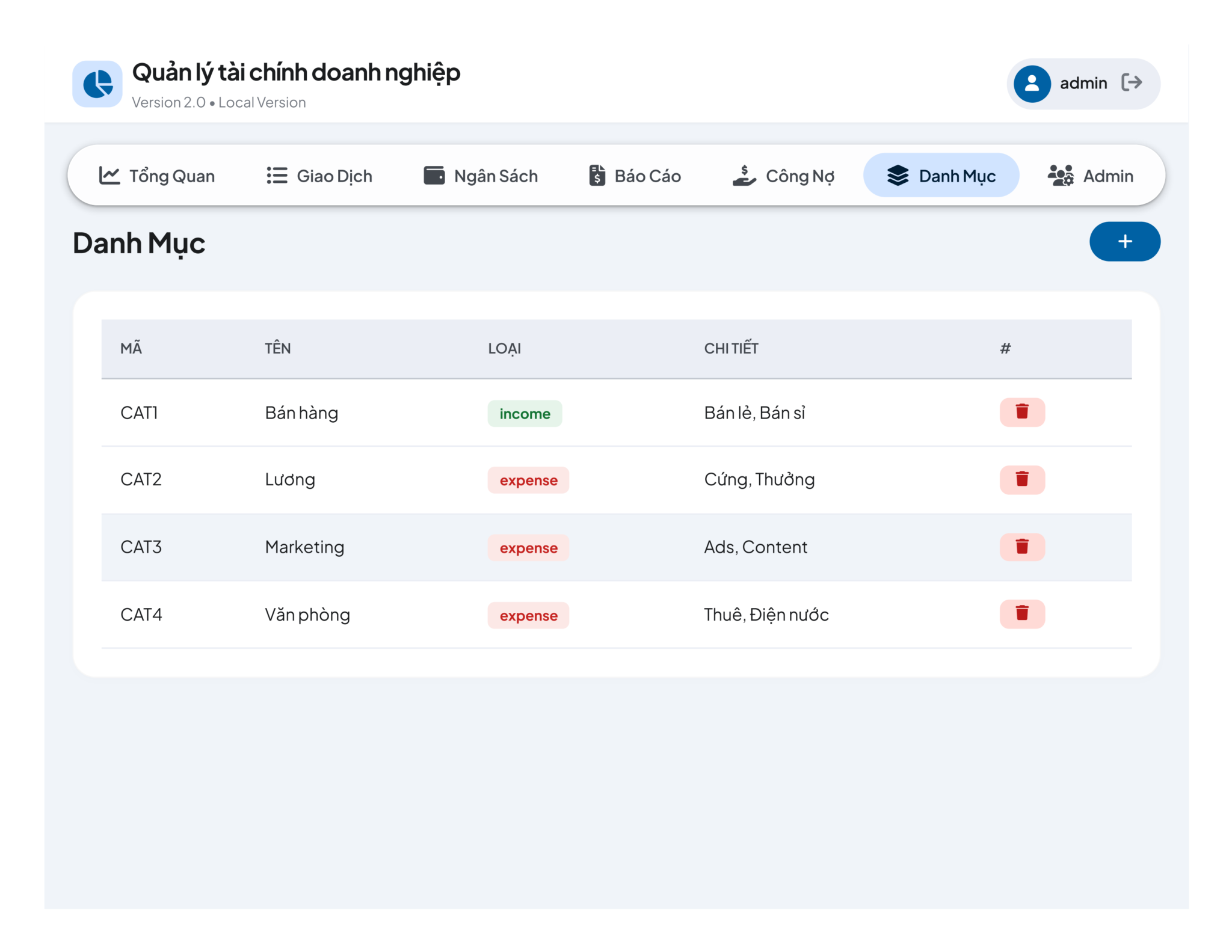
Task: Delete the CAT4 Văn phòng category
Action: tap(1022, 614)
